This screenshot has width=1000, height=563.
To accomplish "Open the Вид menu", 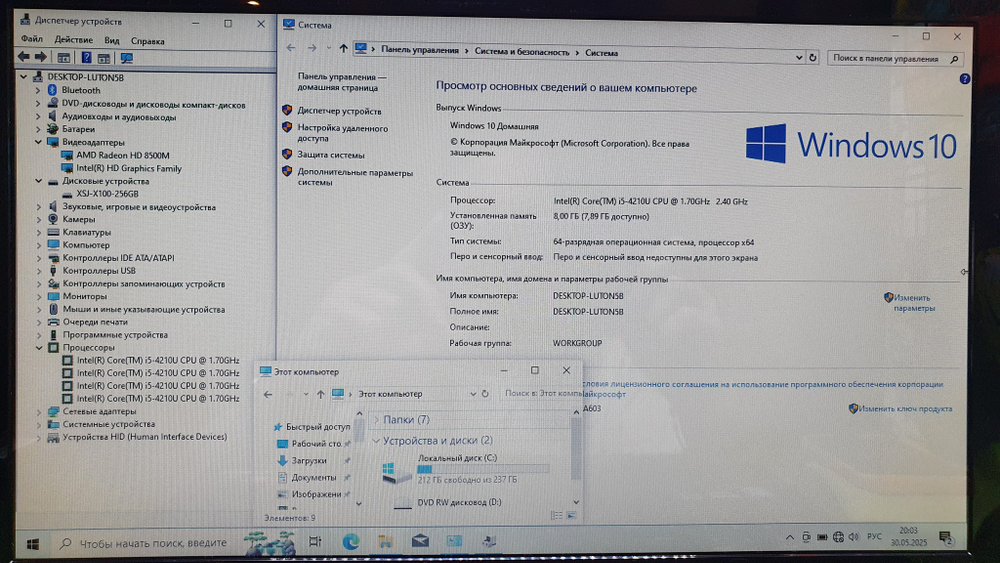I will pos(112,40).
